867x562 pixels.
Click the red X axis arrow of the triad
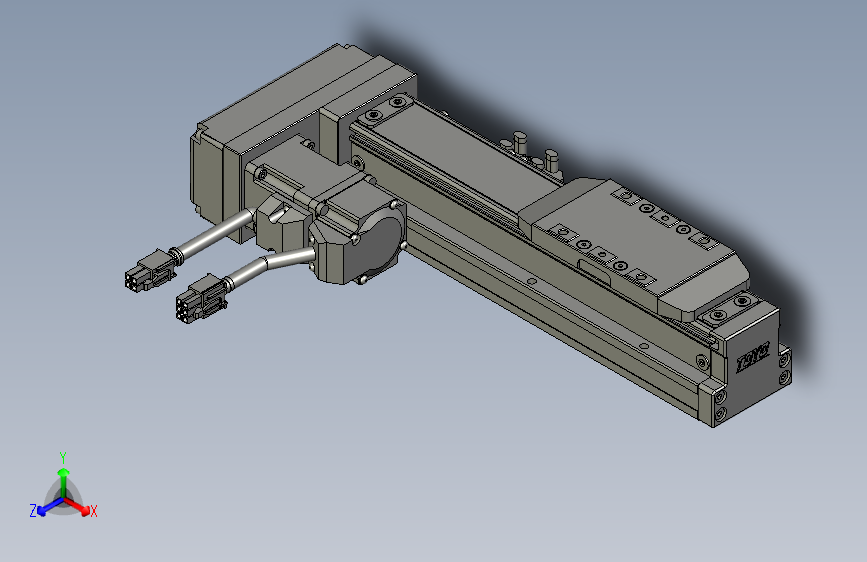click(77, 506)
